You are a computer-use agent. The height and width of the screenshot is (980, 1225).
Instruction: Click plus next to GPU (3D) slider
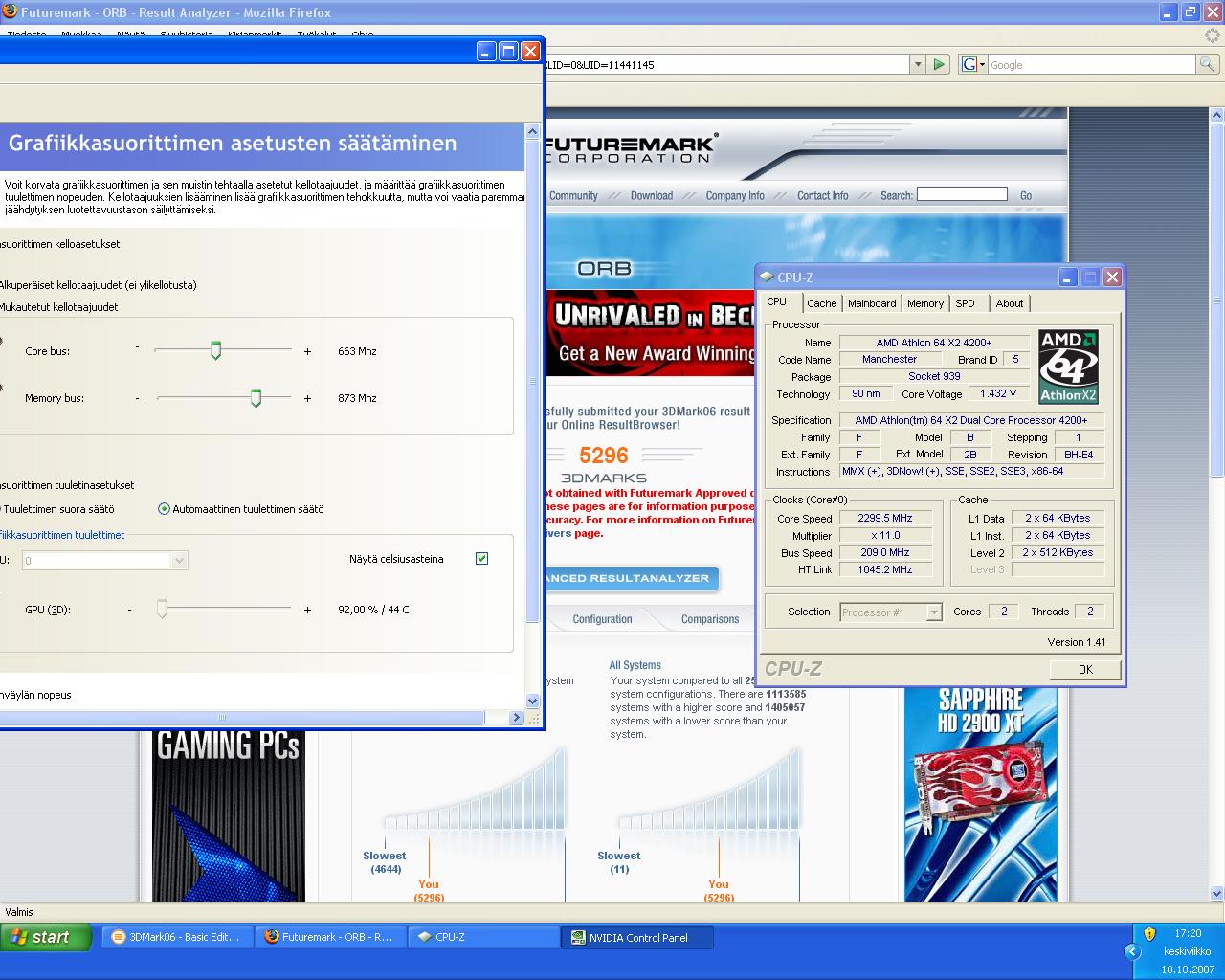click(307, 610)
